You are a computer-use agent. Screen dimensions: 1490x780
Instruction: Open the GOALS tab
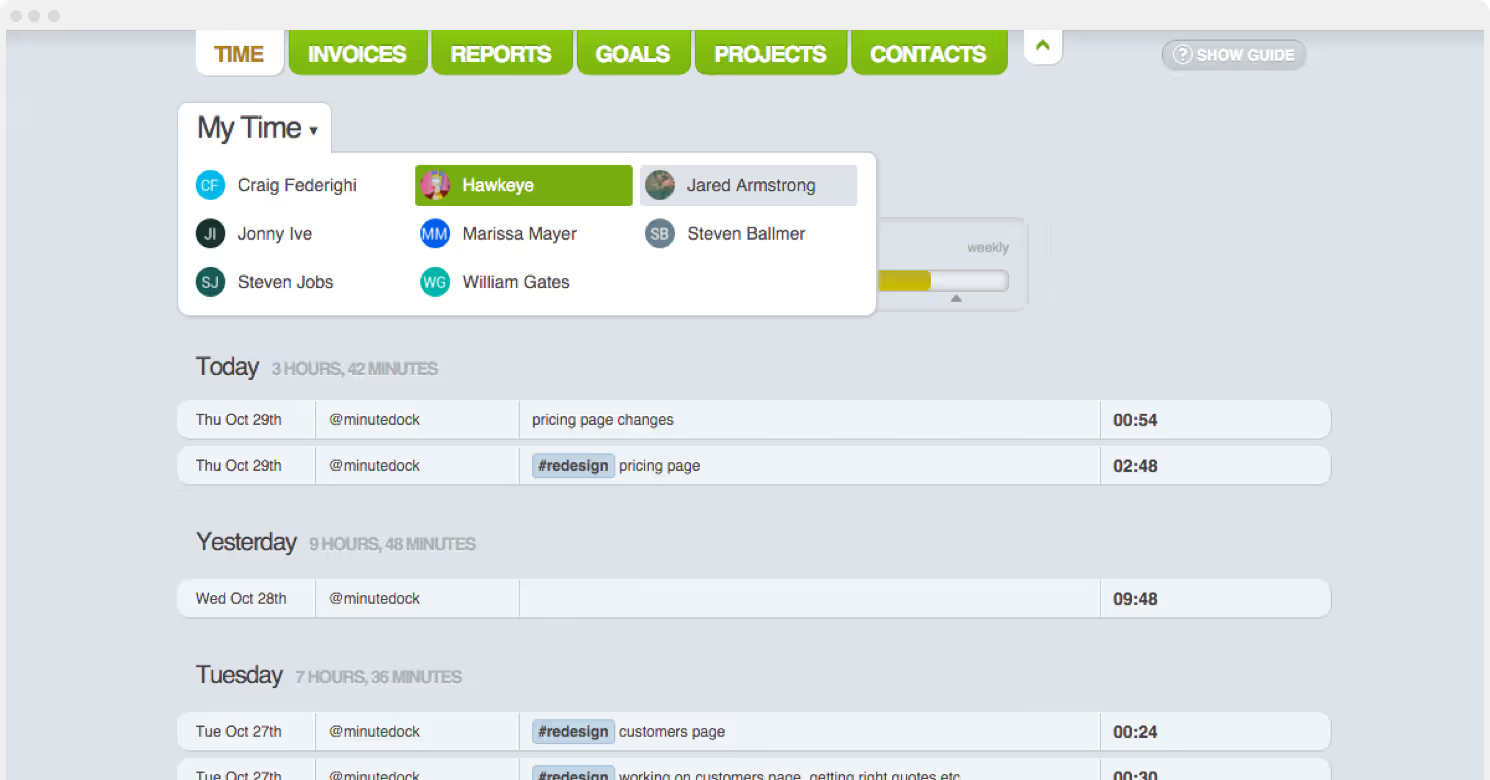click(x=633, y=53)
